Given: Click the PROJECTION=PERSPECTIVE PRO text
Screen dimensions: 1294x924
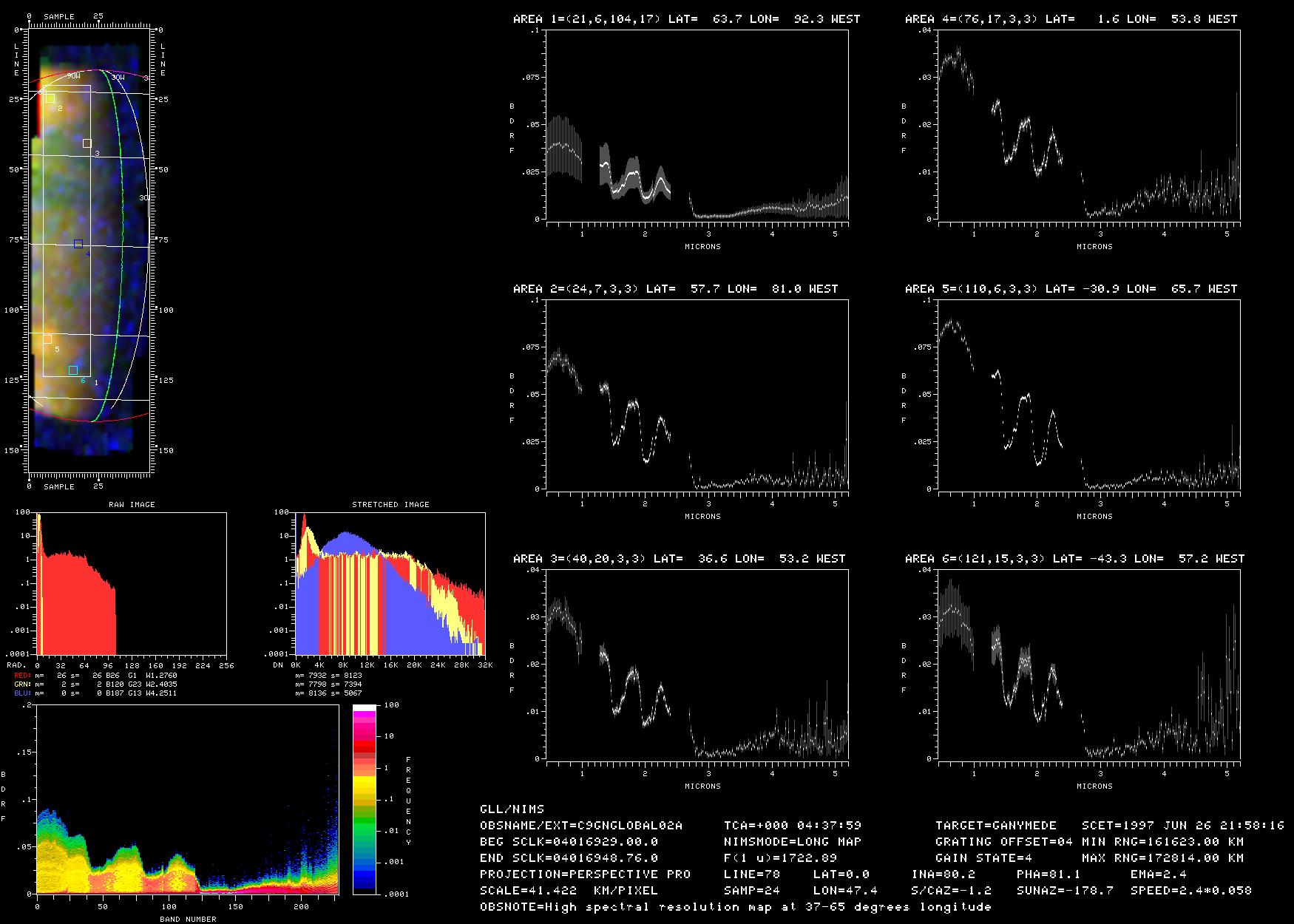Looking at the screenshot, I should [585, 874].
